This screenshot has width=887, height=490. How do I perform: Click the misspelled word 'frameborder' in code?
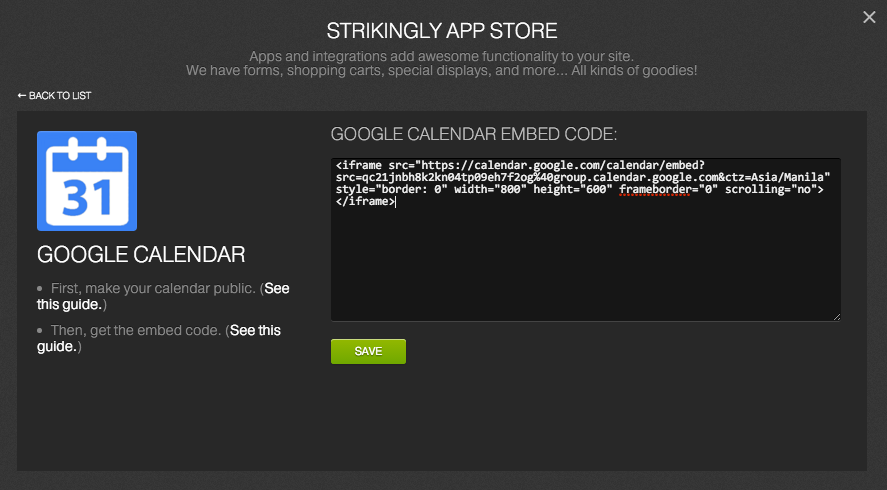654,190
